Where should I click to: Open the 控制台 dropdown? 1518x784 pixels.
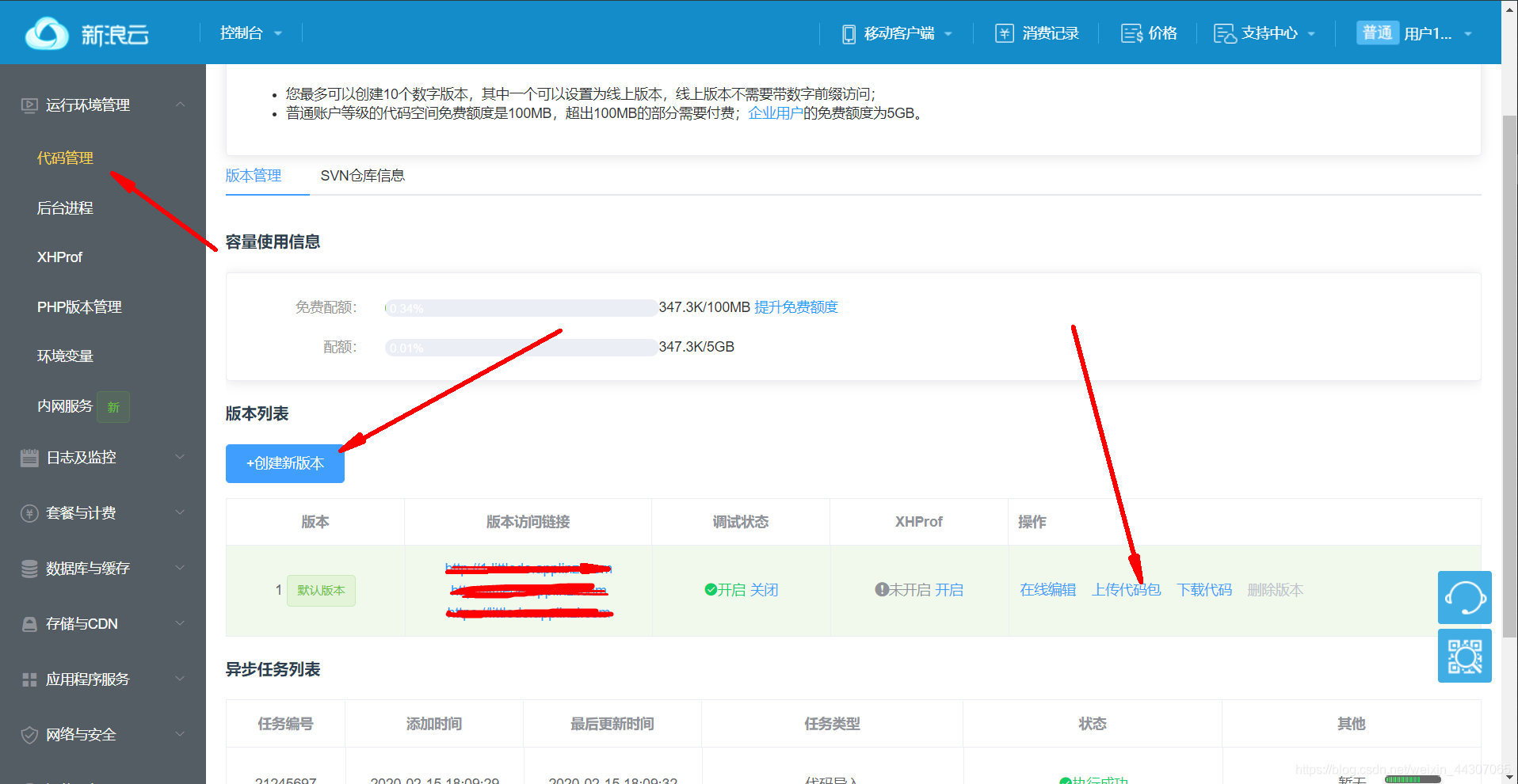(251, 33)
